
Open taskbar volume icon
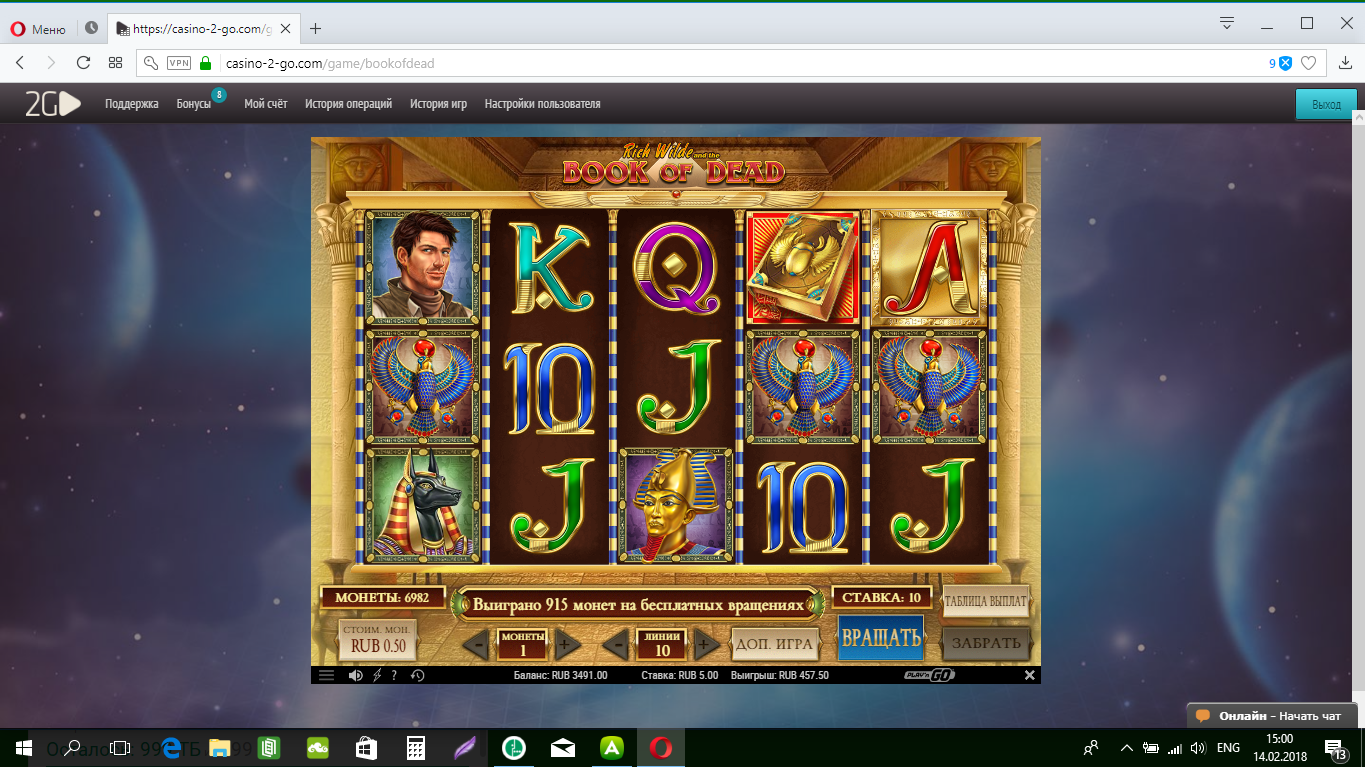pos(1198,747)
